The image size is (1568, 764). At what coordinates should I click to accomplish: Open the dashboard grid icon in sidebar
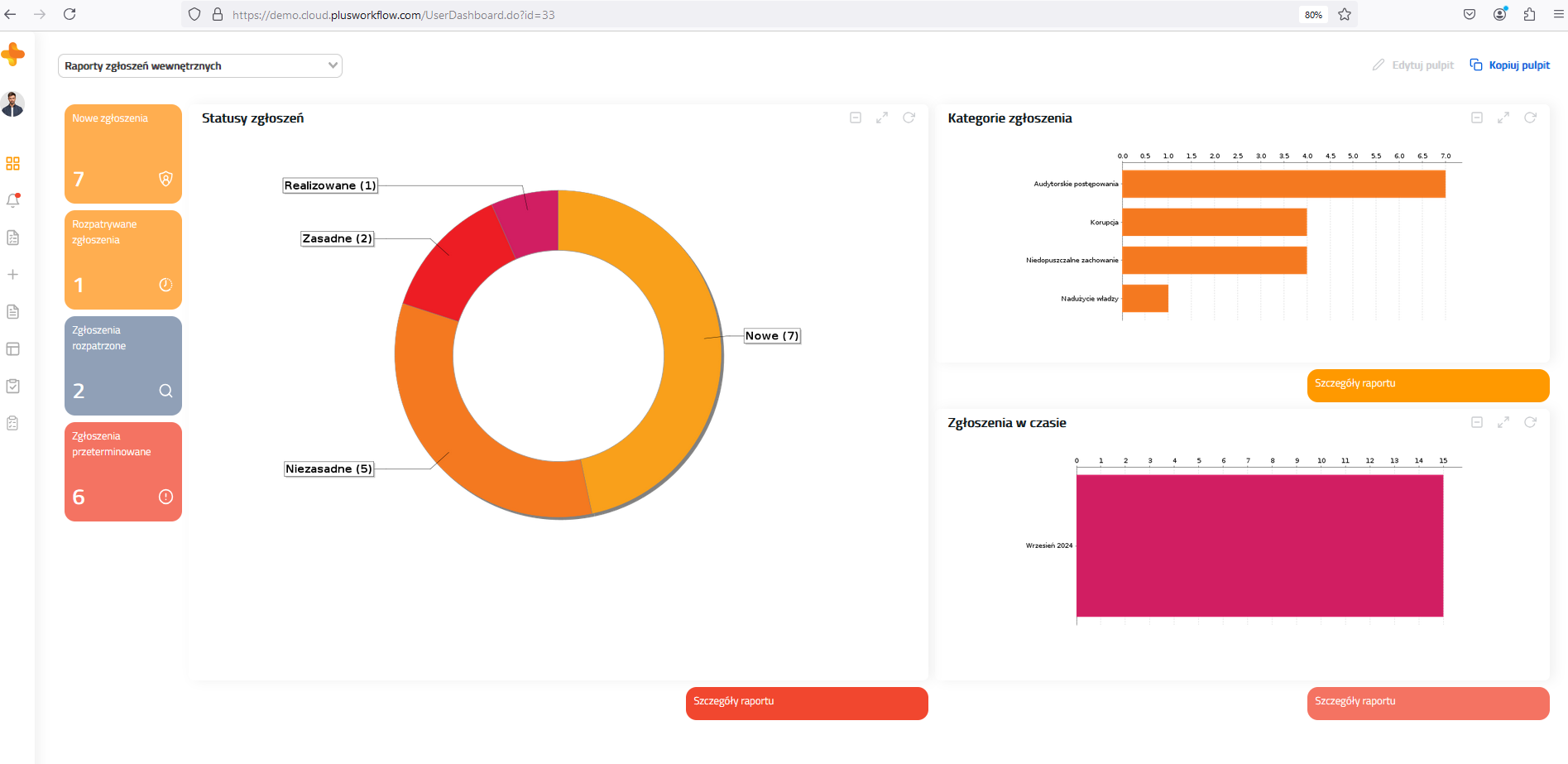click(x=12, y=164)
